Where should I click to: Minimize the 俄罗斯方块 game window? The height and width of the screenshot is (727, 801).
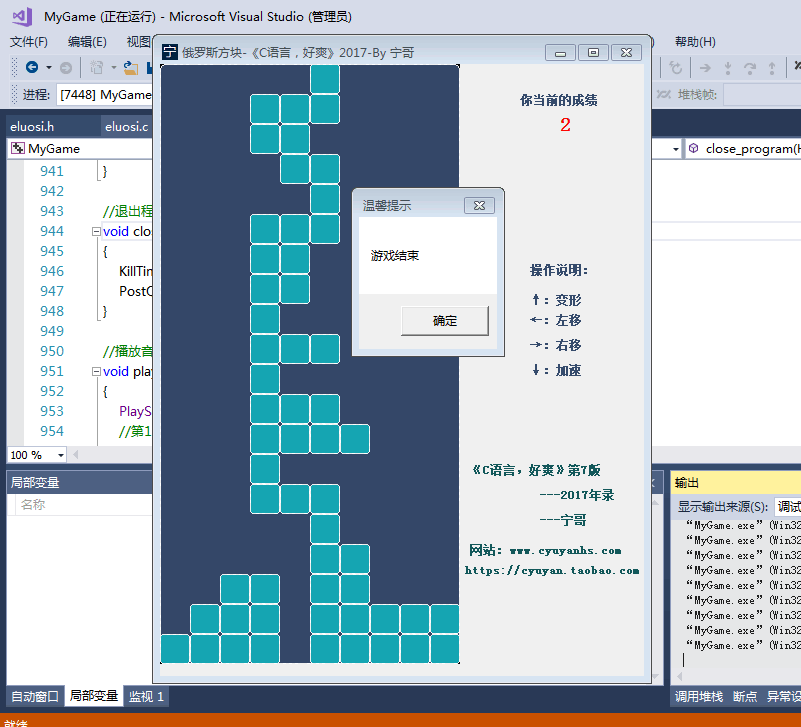pyautogui.click(x=560, y=53)
